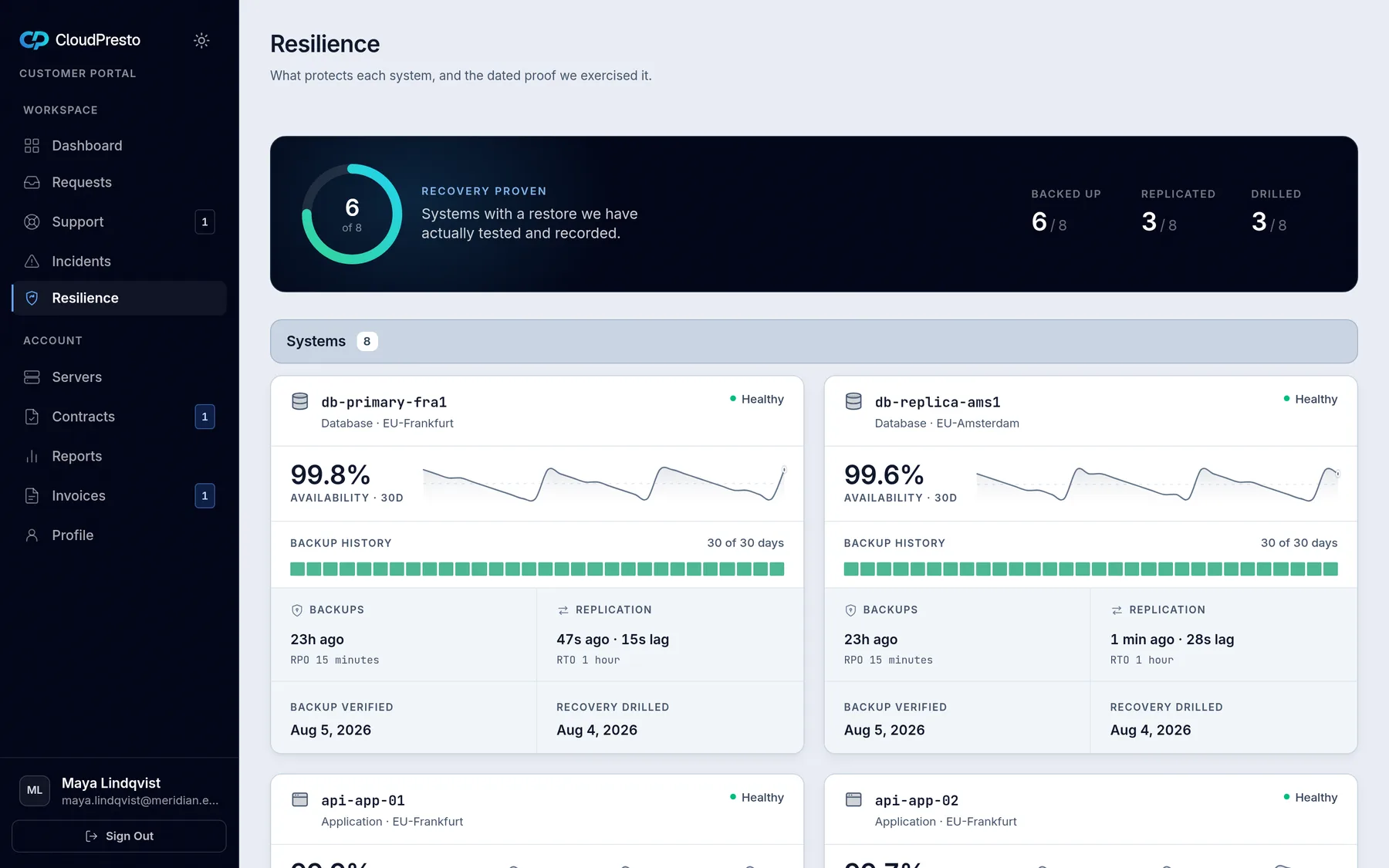Click the Backups shield icon in db-primary-fra1
Image resolution: width=1389 pixels, height=868 pixels.
(297, 610)
